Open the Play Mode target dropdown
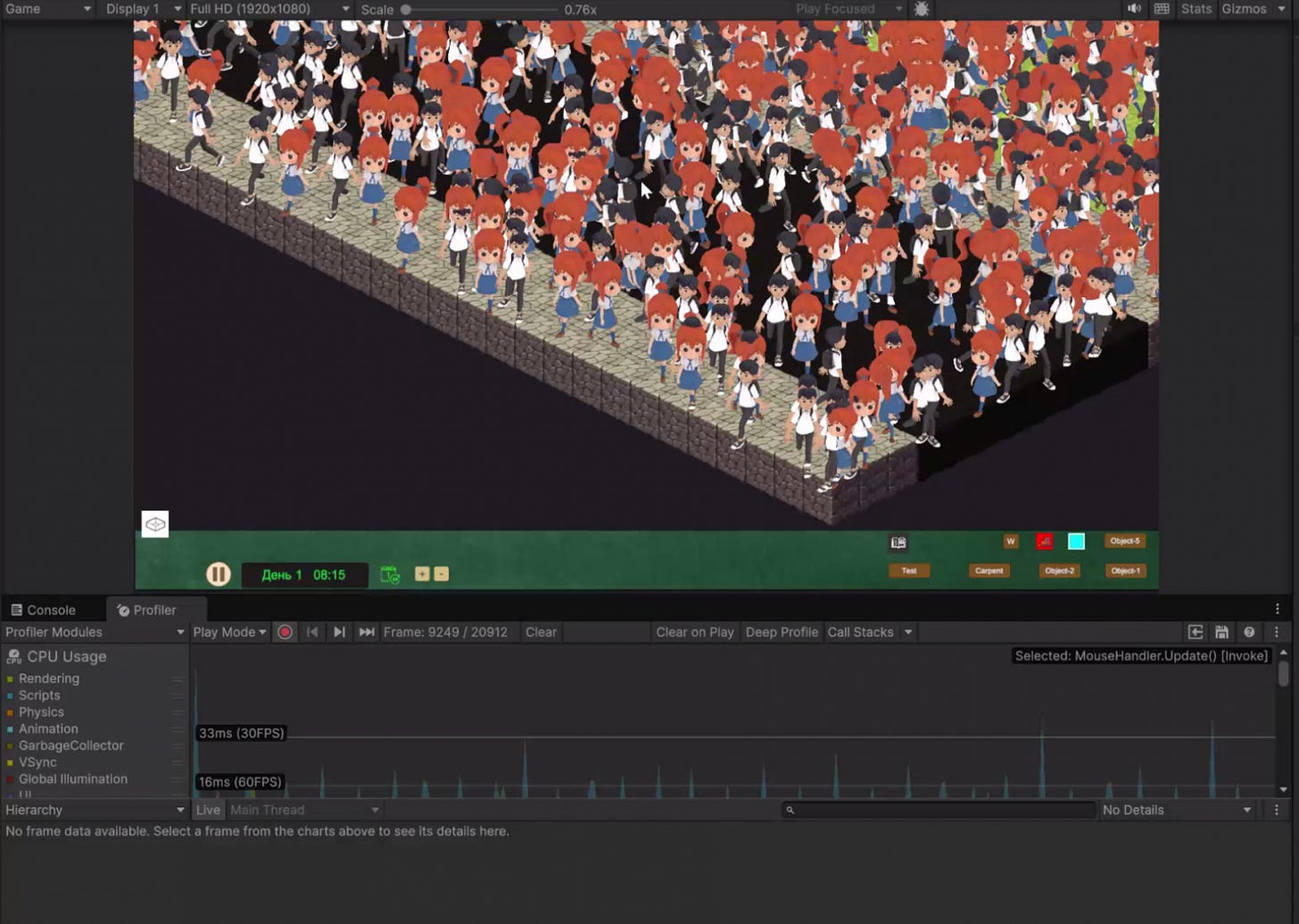Image resolution: width=1299 pixels, height=924 pixels. (229, 631)
